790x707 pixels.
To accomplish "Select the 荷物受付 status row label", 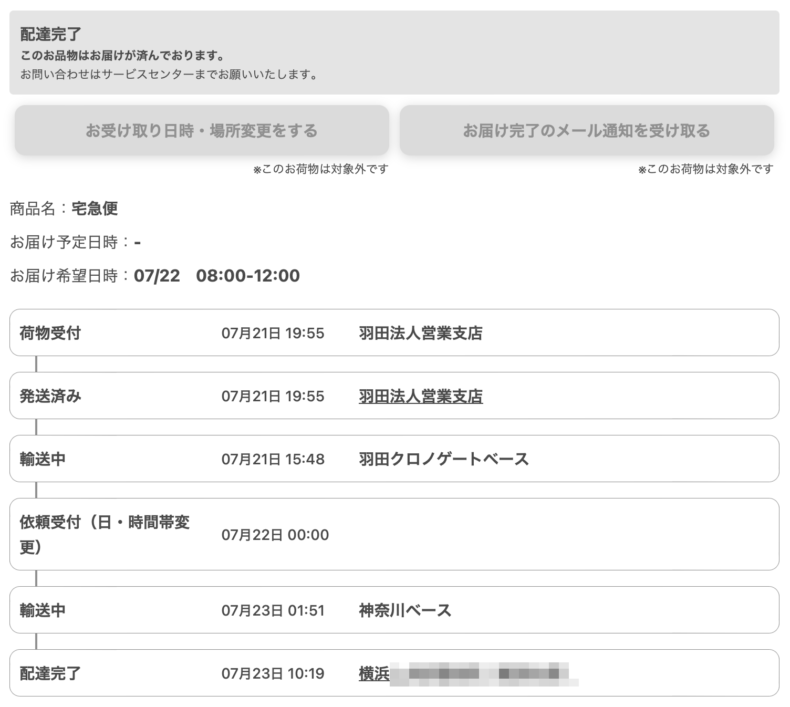I will (50, 333).
